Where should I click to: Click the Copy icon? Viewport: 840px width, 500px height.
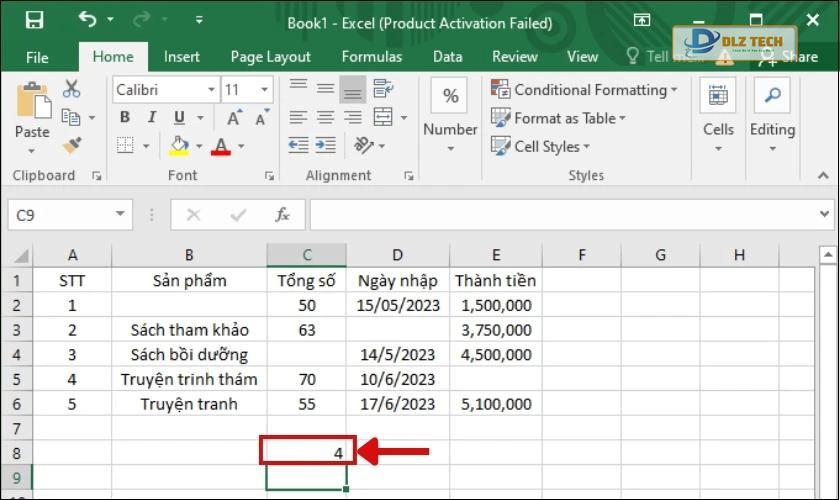point(71,117)
